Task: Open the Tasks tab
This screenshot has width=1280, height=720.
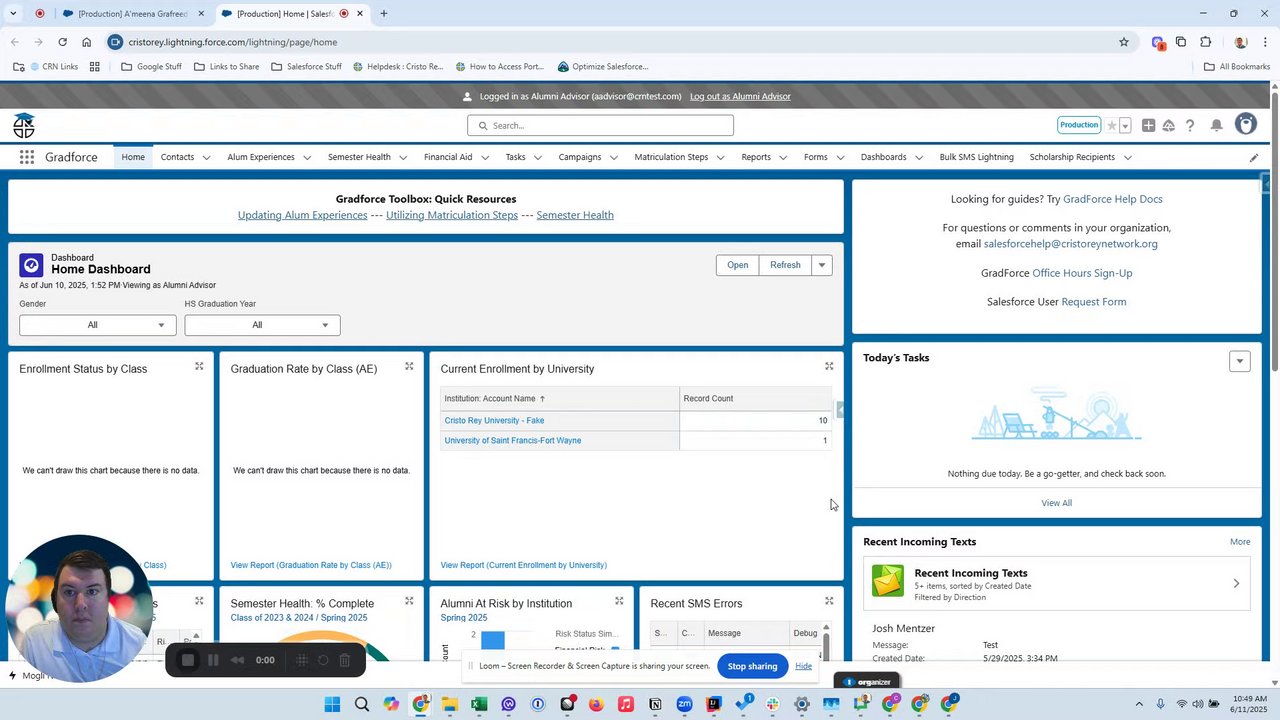Action: click(515, 157)
